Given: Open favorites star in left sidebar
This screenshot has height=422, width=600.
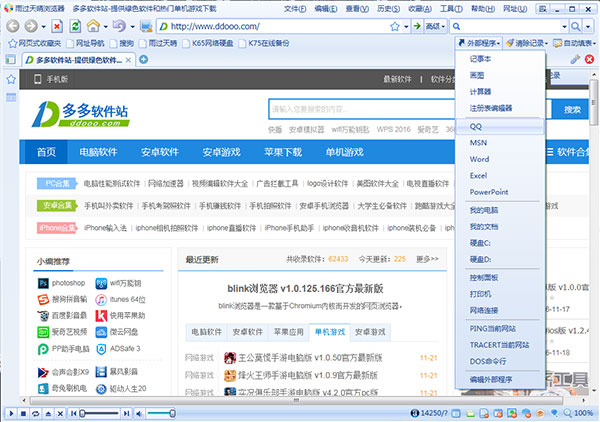Looking at the screenshot, I should tap(11, 79).
